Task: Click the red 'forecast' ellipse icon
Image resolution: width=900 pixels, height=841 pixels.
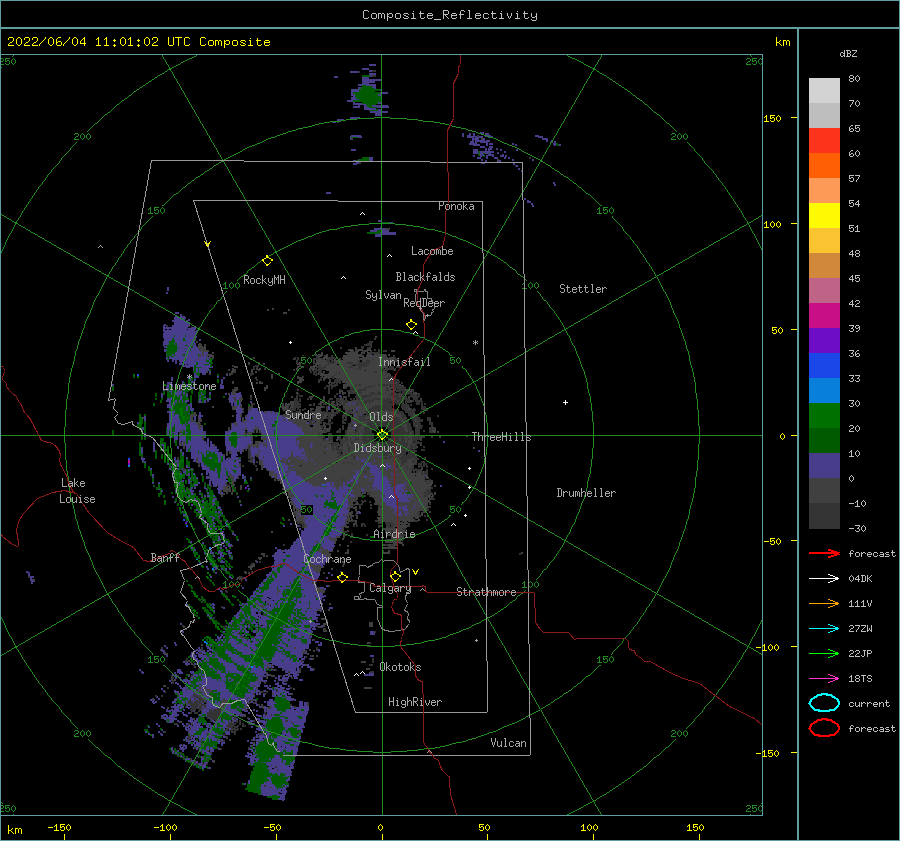Action: coord(824,728)
